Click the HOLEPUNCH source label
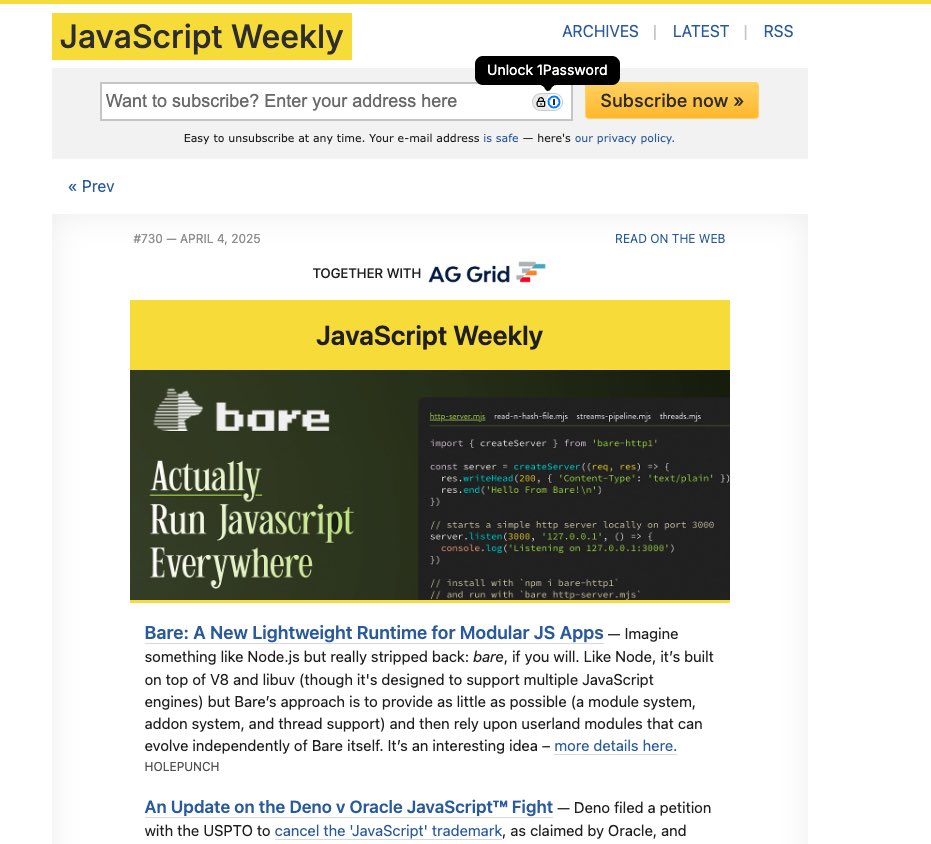The image size is (931, 844). (182, 767)
